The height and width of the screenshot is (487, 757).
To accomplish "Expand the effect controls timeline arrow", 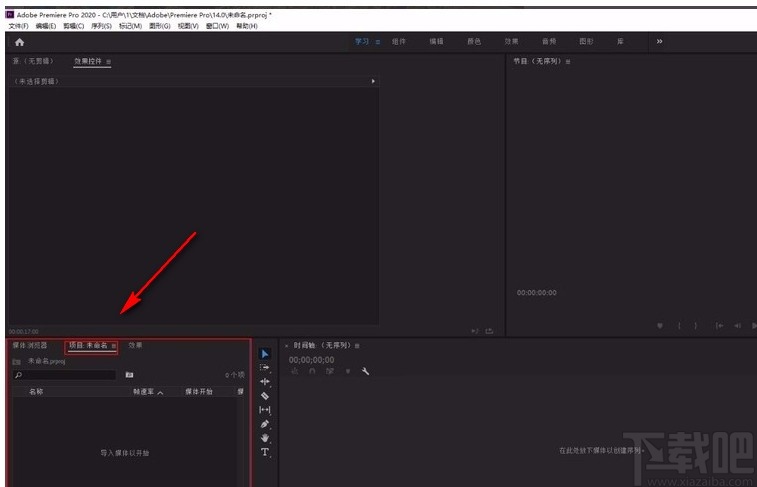I will [373, 81].
